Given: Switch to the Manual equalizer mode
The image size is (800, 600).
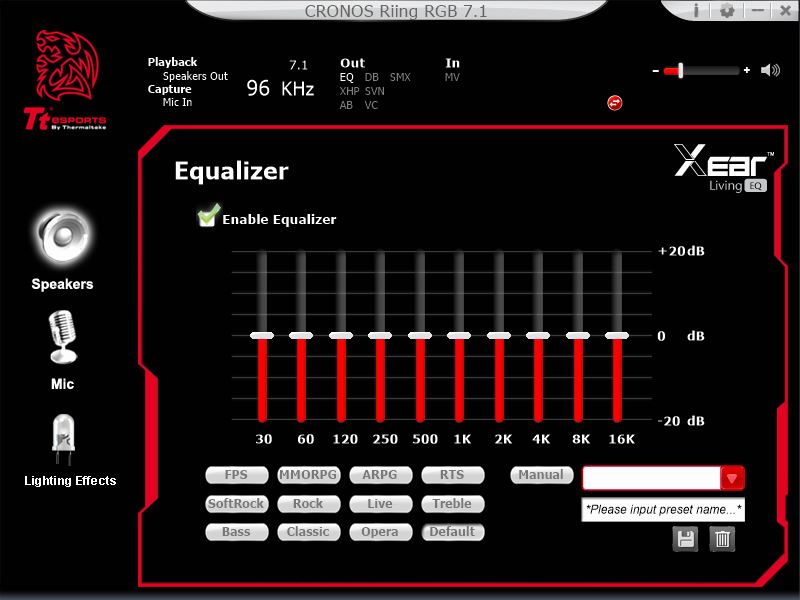Looking at the screenshot, I should 542,475.
